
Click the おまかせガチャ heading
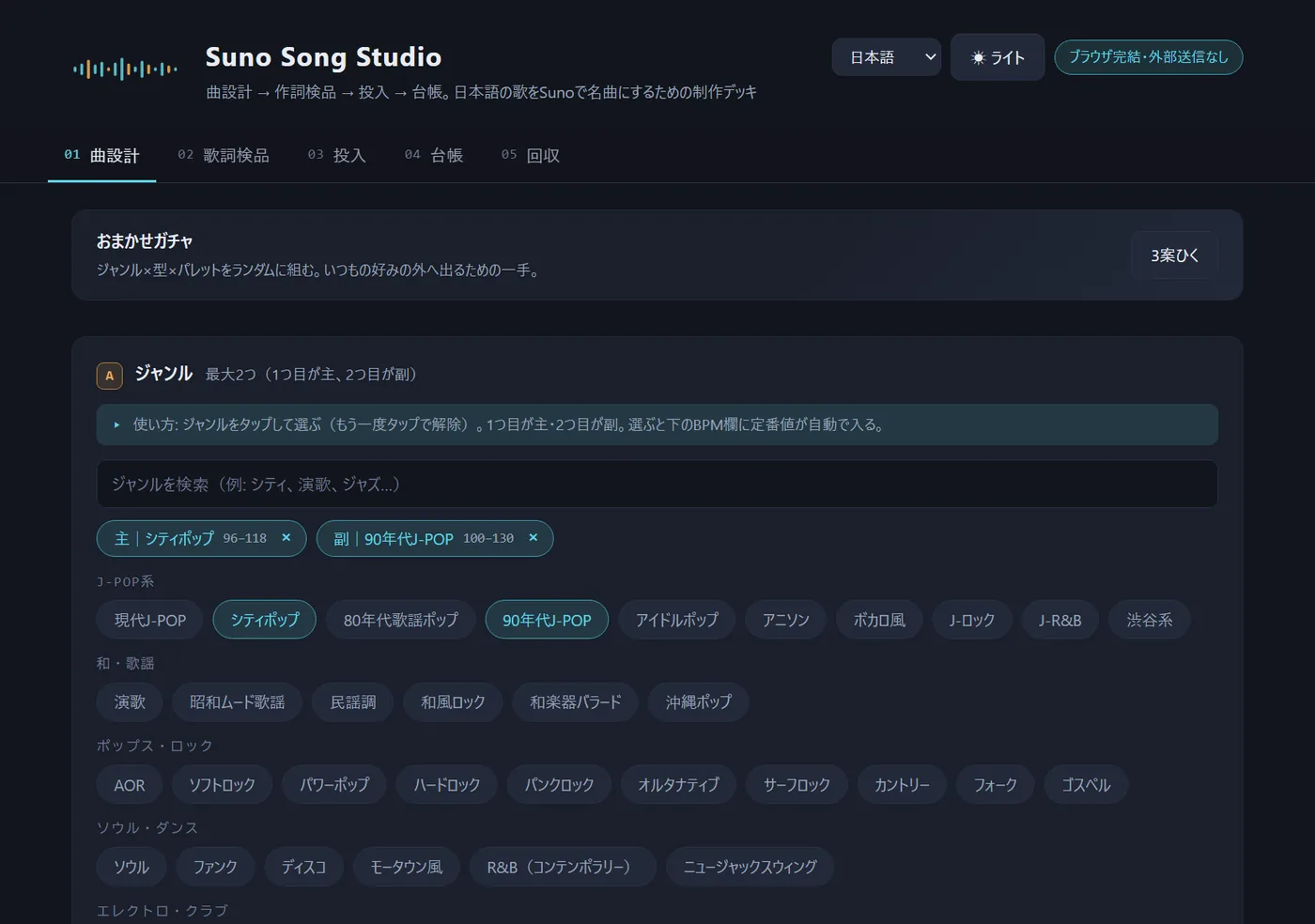click(x=145, y=241)
